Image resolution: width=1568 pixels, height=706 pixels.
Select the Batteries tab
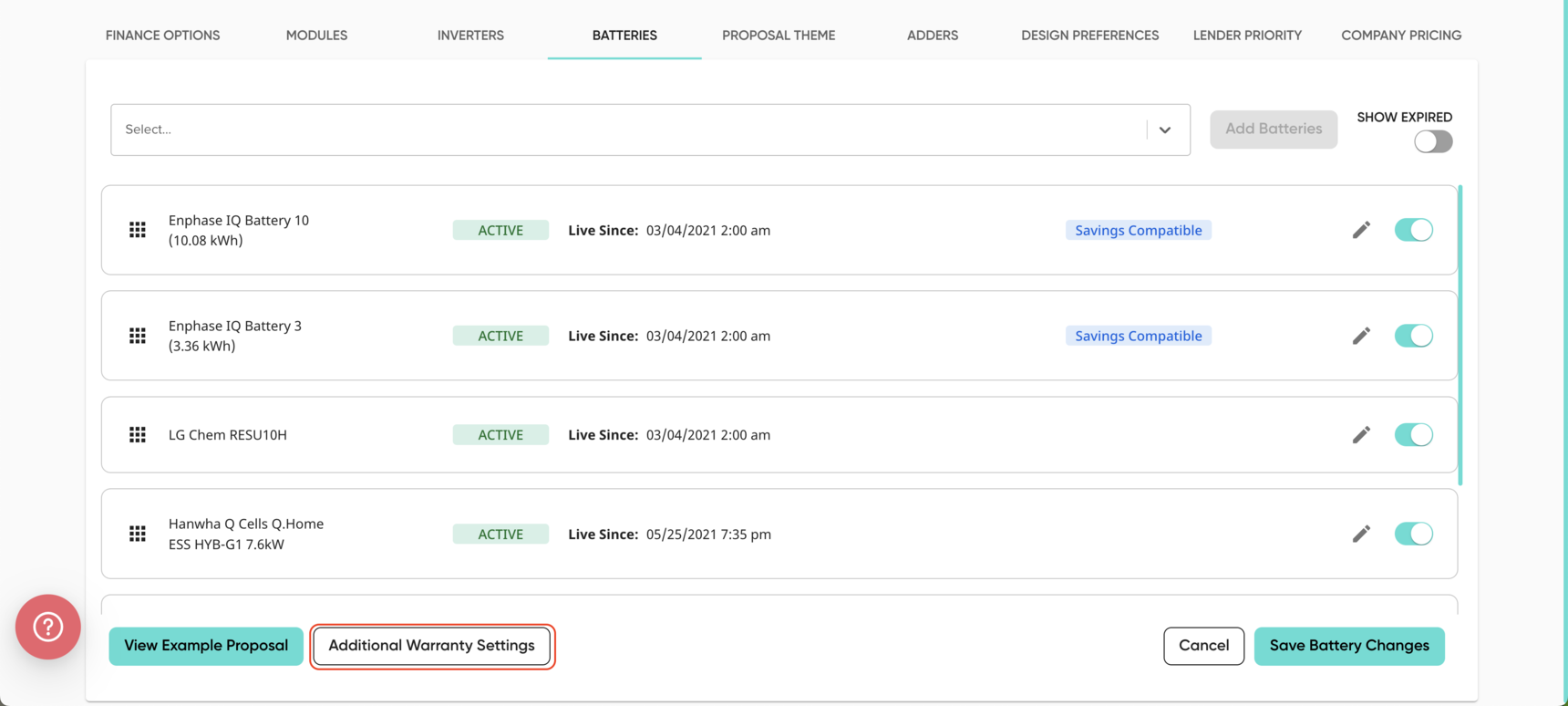tap(624, 35)
